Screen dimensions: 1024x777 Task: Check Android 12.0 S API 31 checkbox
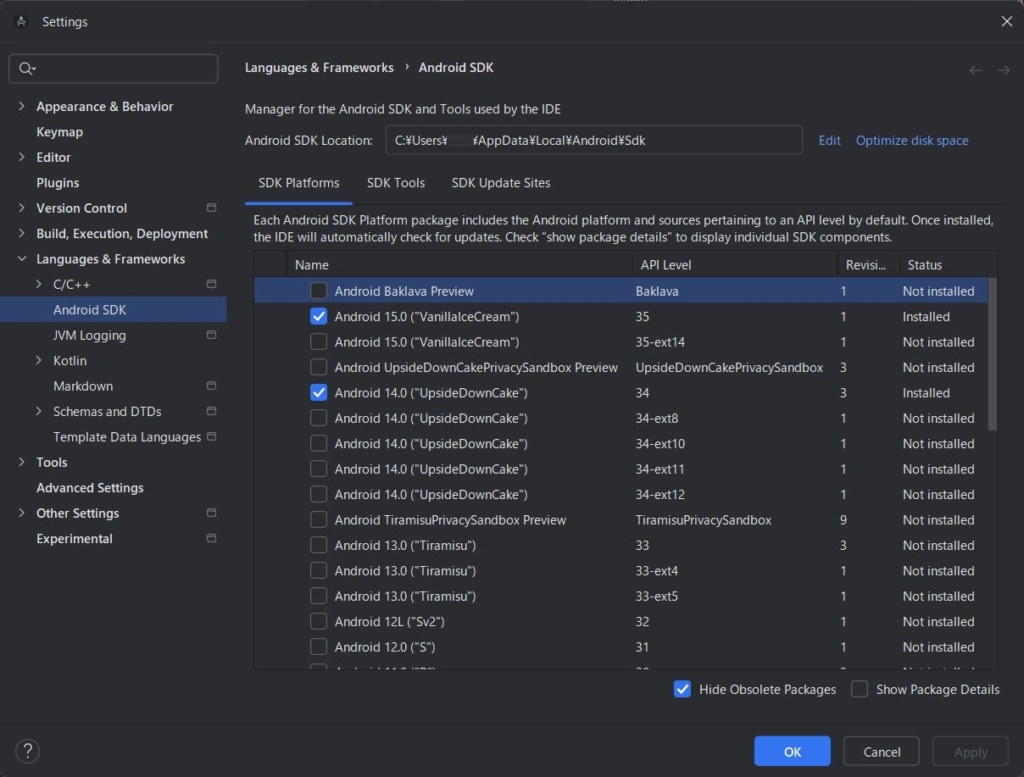pos(319,647)
